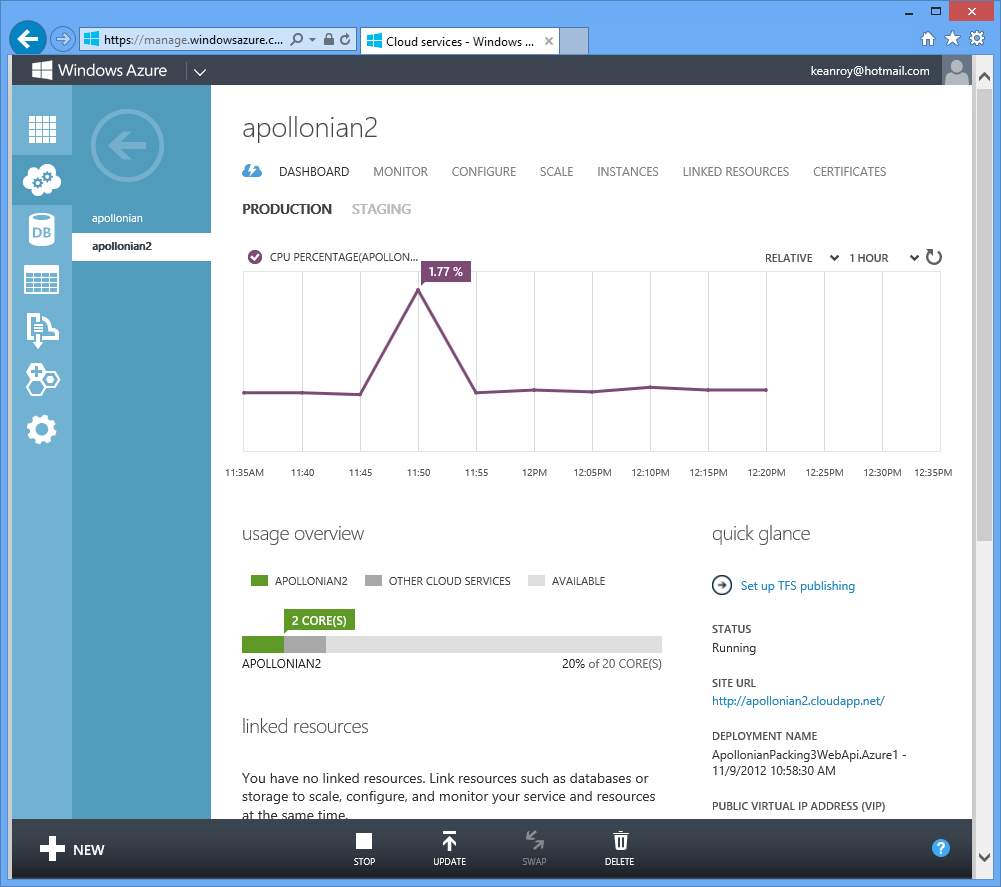Click the large back arrow circle
Viewport: 1001px width, 887px height.
point(127,146)
